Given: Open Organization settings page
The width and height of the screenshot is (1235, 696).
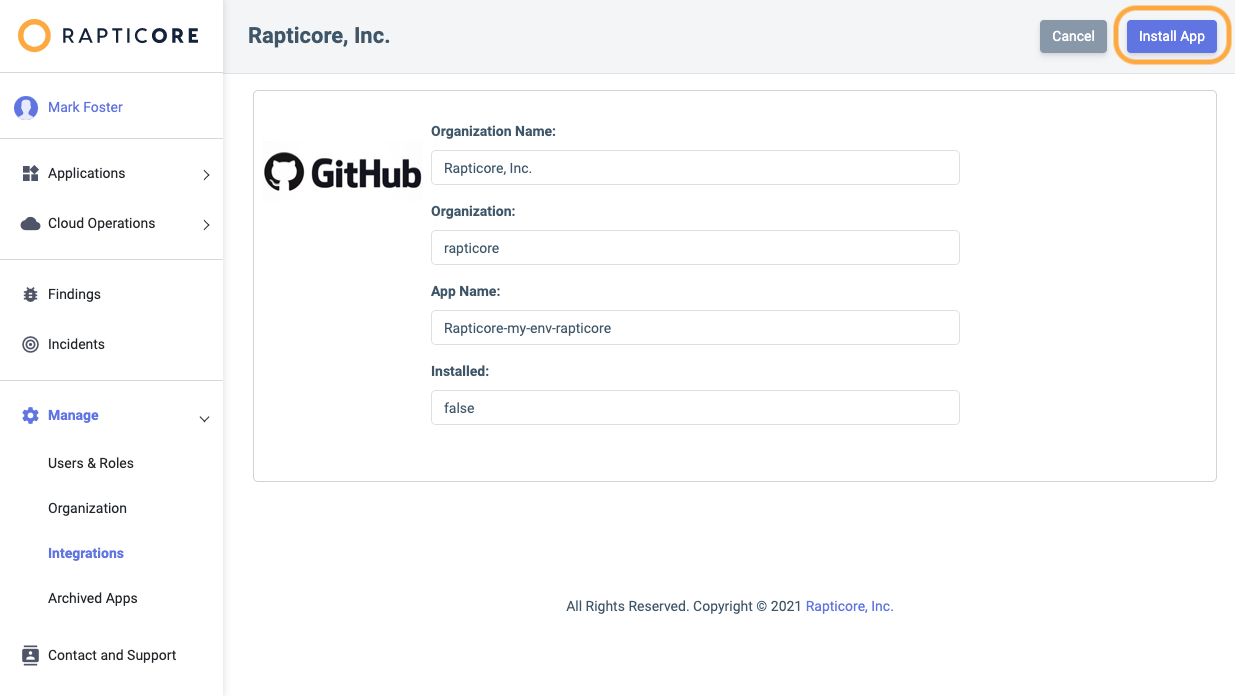Looking at the screenshot, I should 88,508.
